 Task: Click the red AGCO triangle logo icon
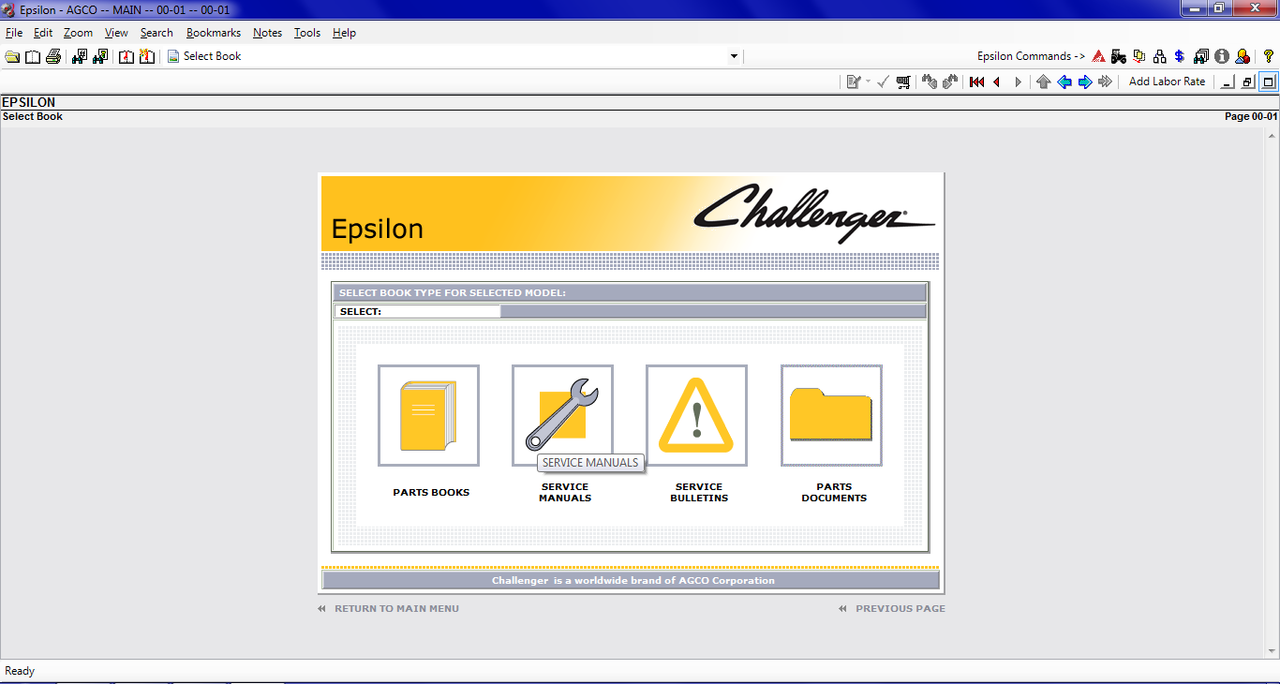[x=1098, y=57]
